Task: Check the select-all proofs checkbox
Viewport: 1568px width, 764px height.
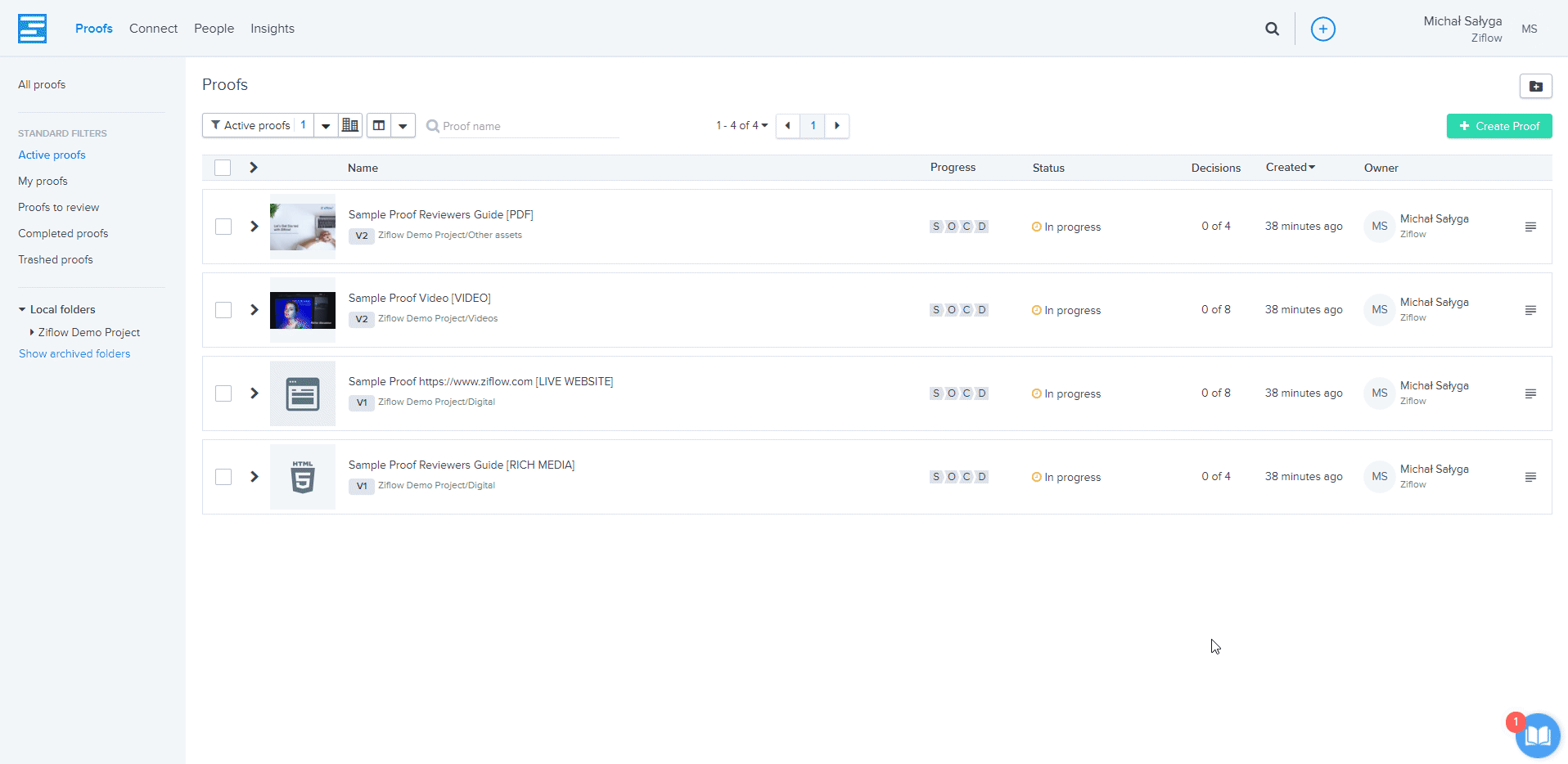Action: pyautogui.click(x=223, y=168)
